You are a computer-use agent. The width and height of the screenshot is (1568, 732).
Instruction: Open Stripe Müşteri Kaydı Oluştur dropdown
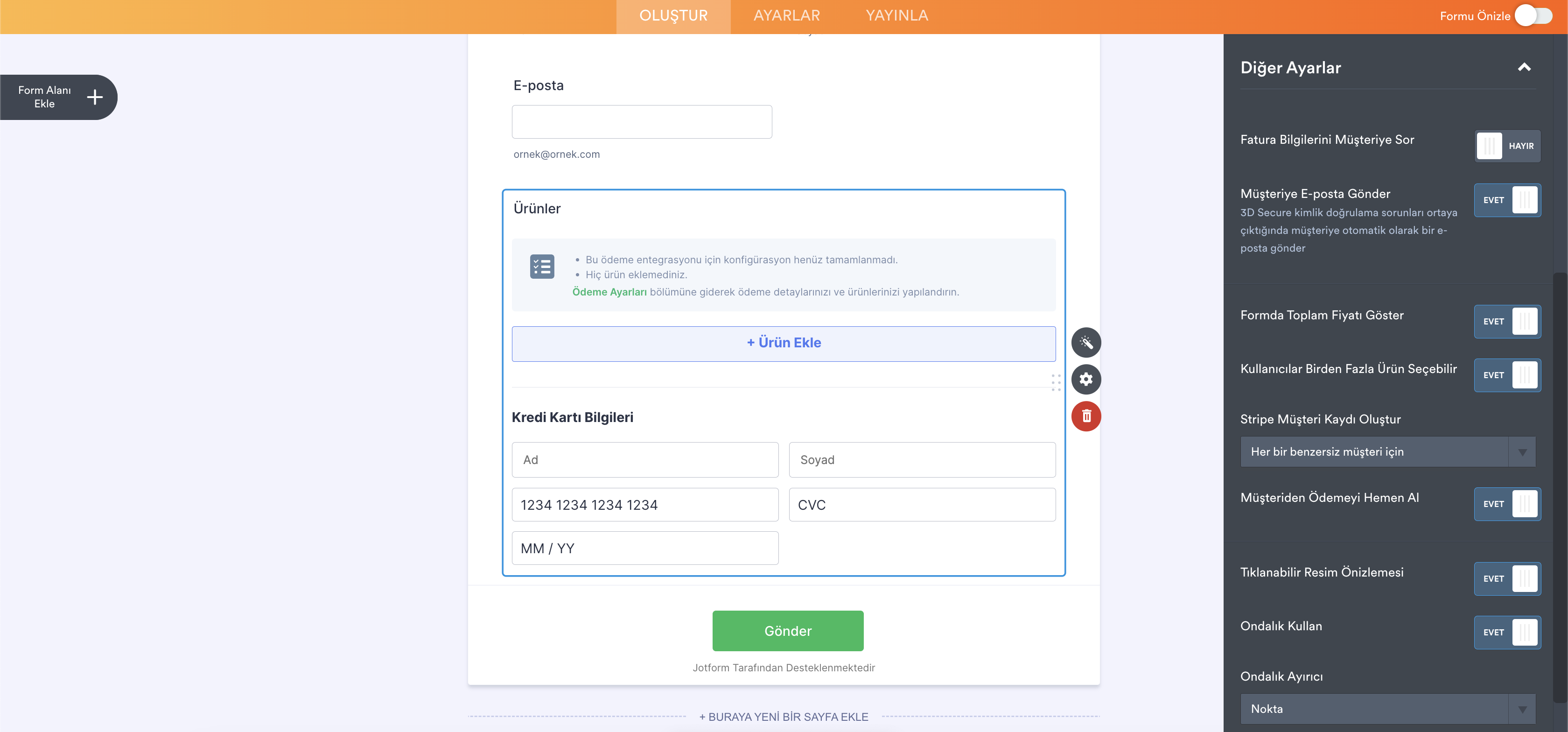(1387, 452)
